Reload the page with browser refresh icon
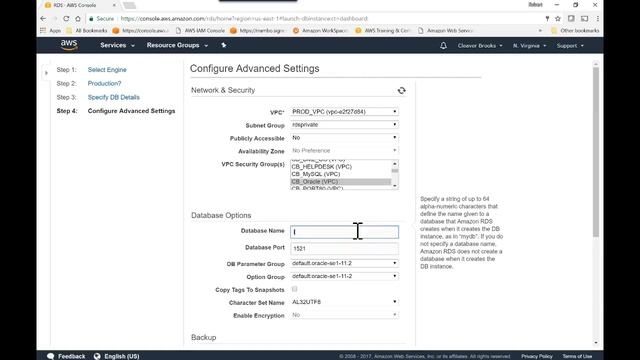Viewport: 640px width, 360px height. click(66, 19)
